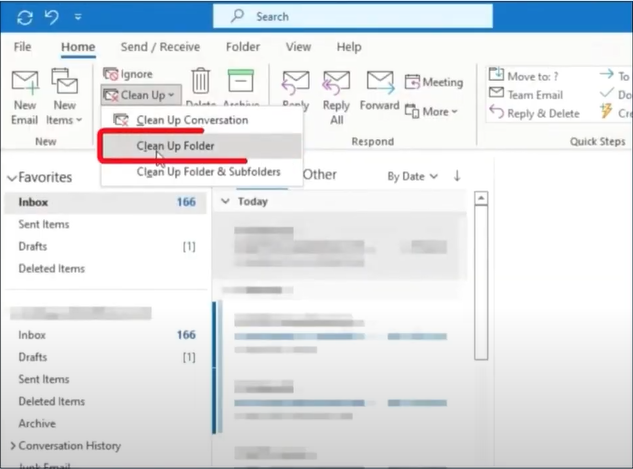Open the More respond options dropdown
This screenshot has width=633, height=469.
tap(431, 111)
